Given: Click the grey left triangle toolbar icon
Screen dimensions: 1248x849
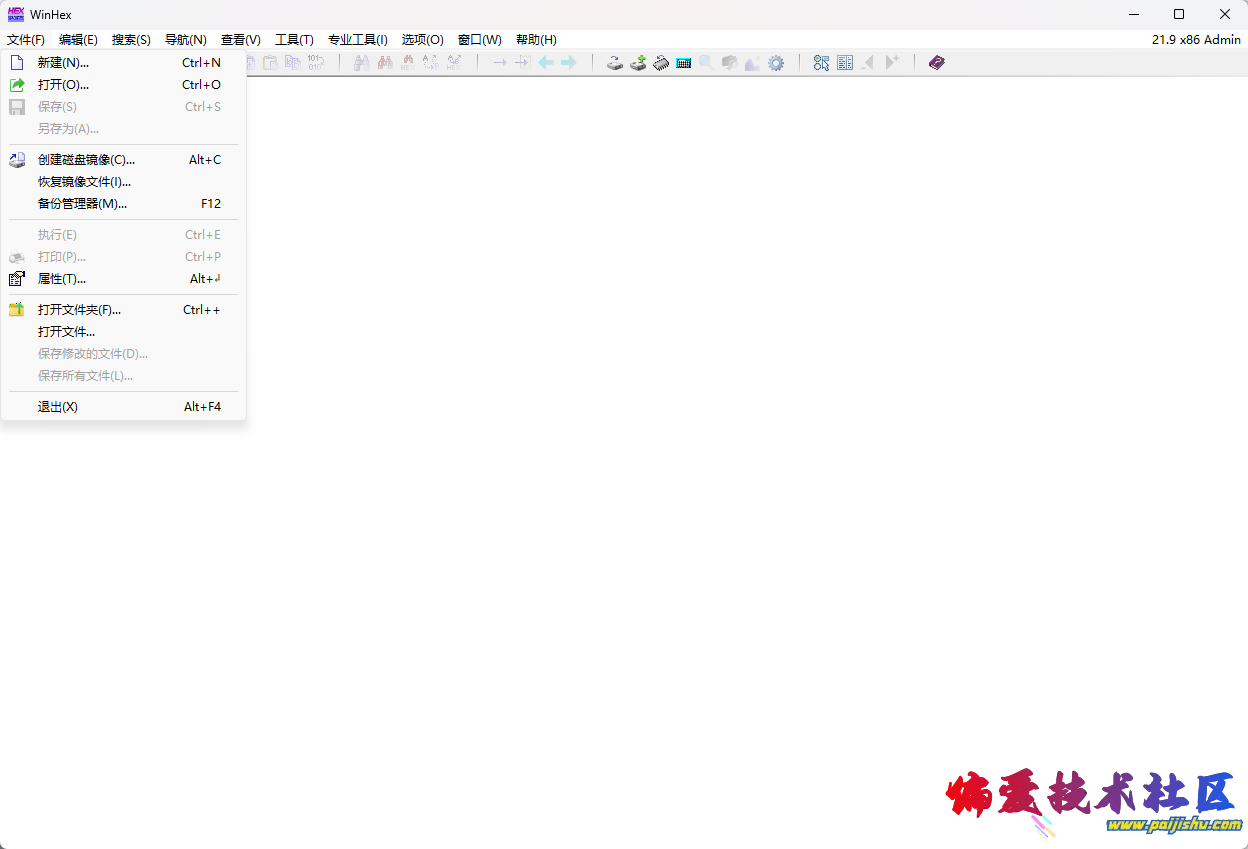Looking at the screenshot, I should 867,62.
